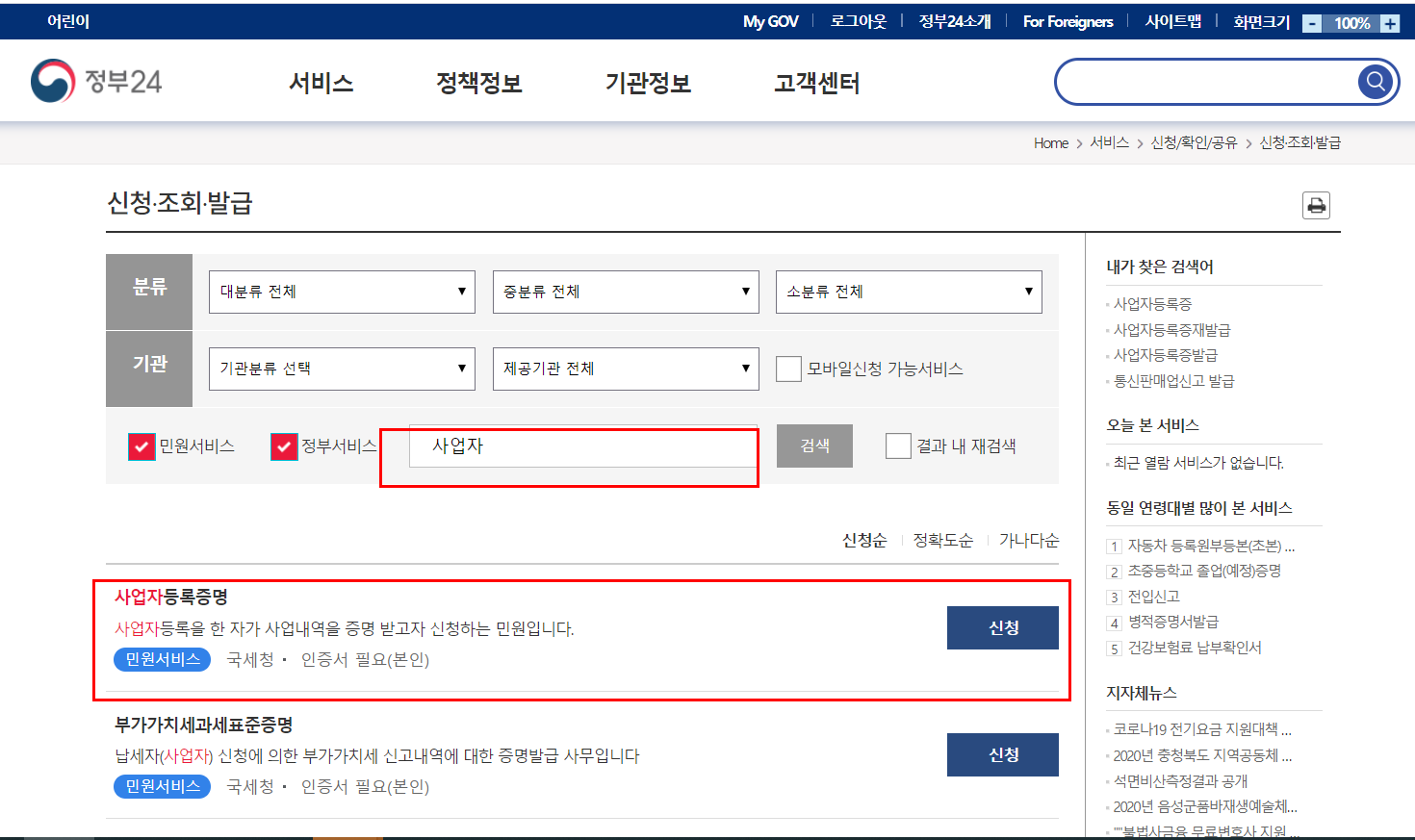
Task: Open the 제공기관 전체 dropdown
Action: (626, 369)
